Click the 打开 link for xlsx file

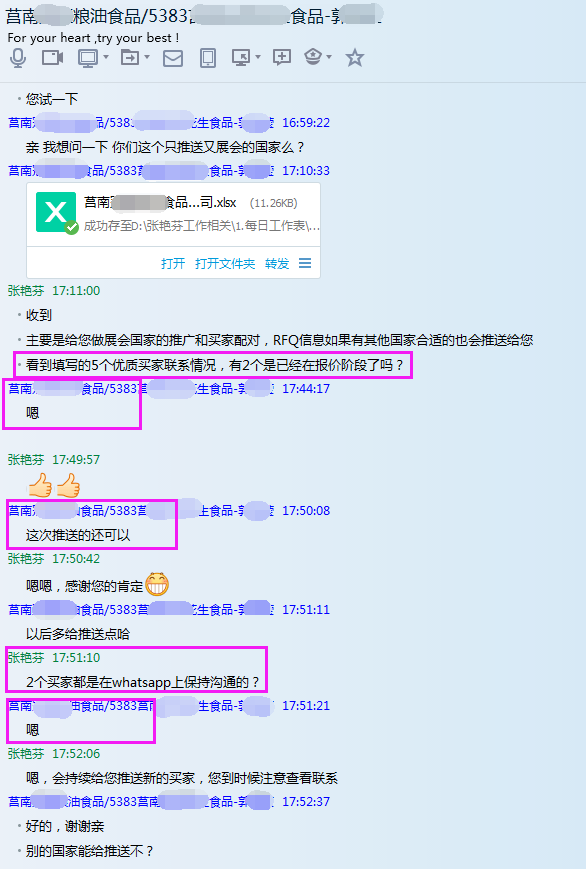173,263
